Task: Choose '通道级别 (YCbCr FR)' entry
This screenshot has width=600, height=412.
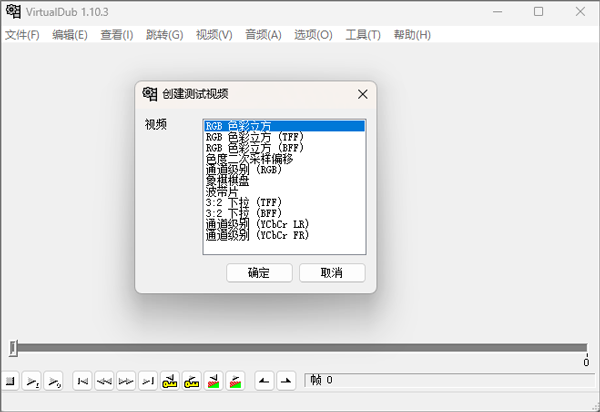Action: [x=284, y=235]
